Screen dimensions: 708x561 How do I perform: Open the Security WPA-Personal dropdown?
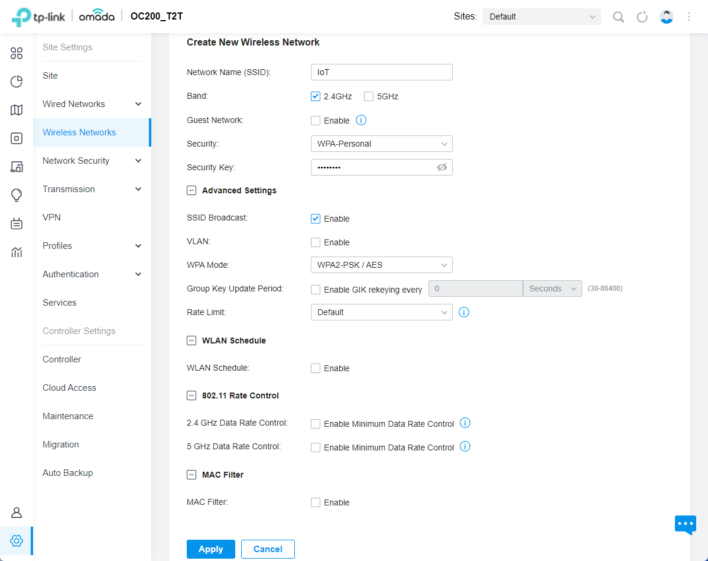(x=382, y=144)
